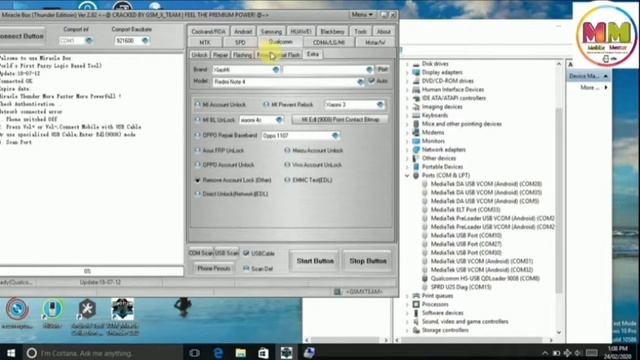This screenshot has height=360, width=640.
Task: Click the Monitors category icon
Action: (x=416, y=141)
